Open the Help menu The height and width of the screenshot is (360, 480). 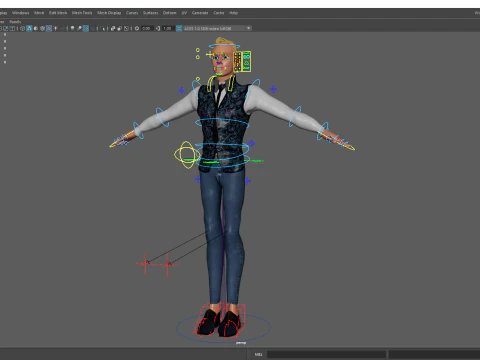click(233, 13)
